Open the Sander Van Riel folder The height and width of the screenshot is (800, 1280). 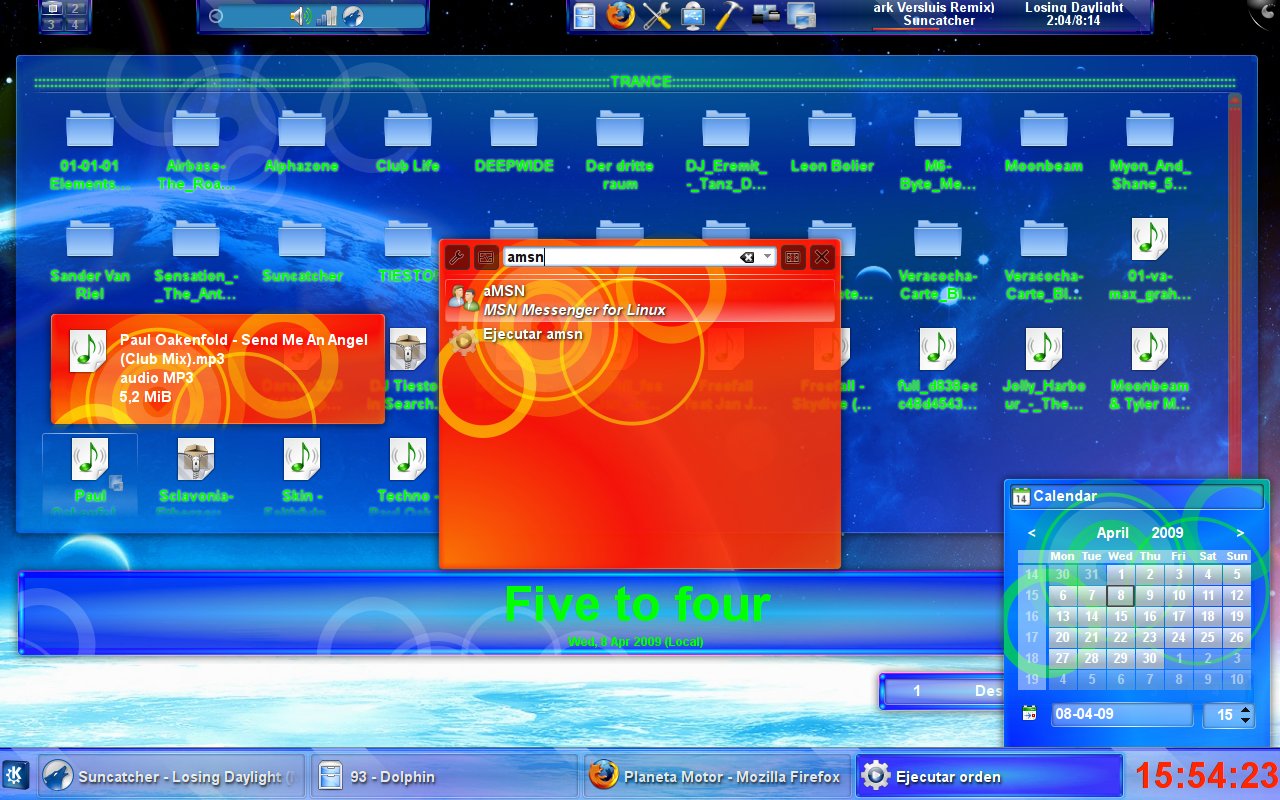tap(90, 260)
